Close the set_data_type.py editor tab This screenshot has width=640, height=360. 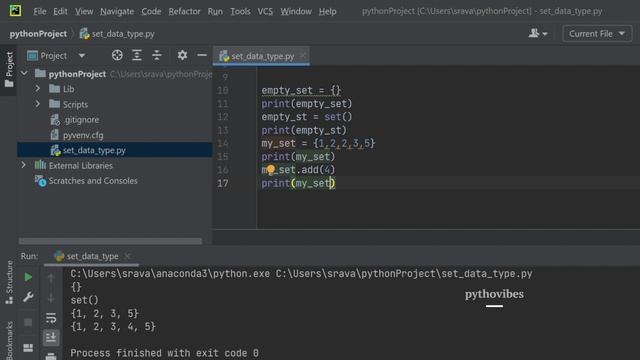pos(303,56)
